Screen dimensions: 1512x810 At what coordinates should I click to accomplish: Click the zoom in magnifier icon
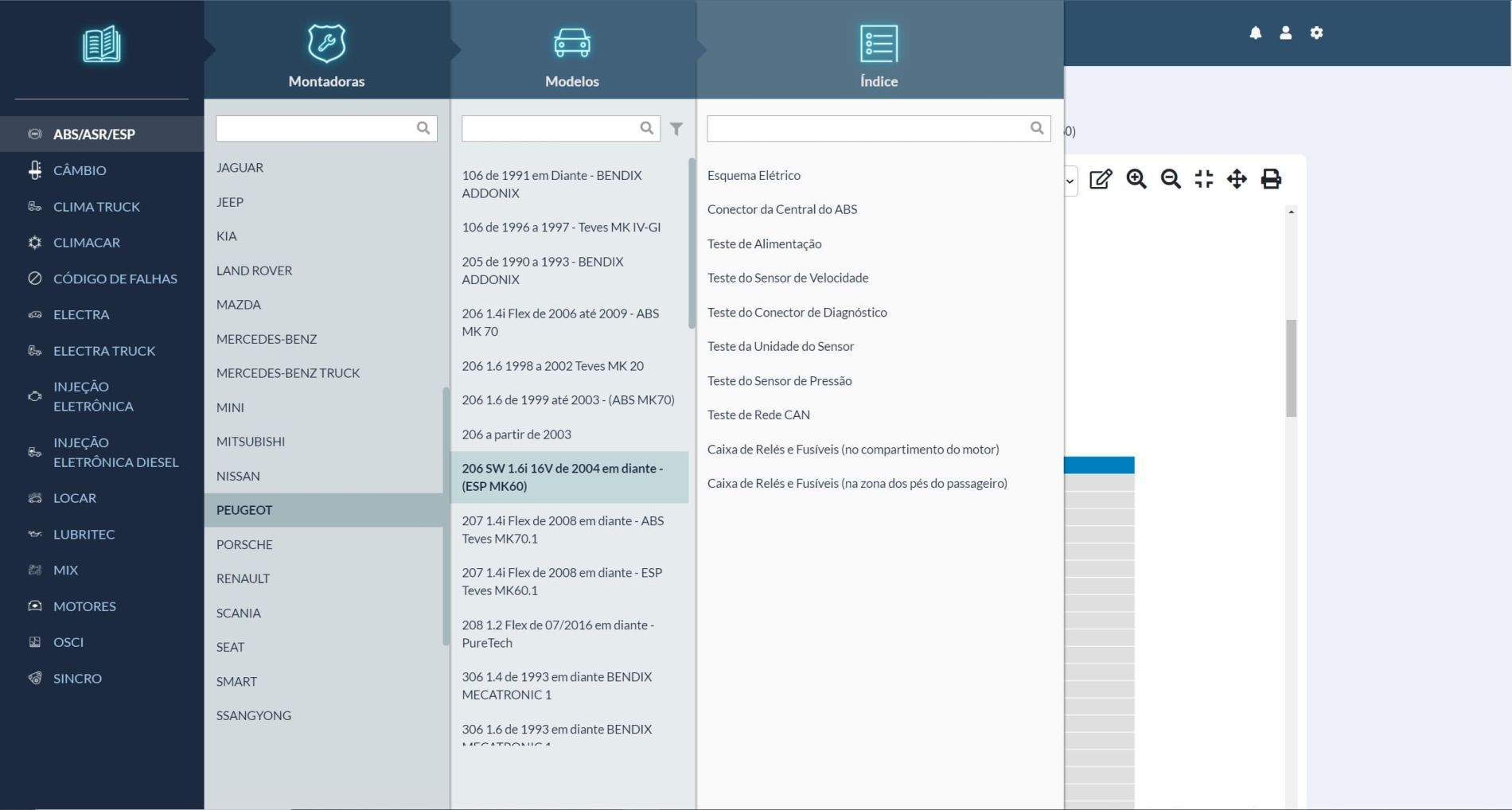tap(1136, 179)
